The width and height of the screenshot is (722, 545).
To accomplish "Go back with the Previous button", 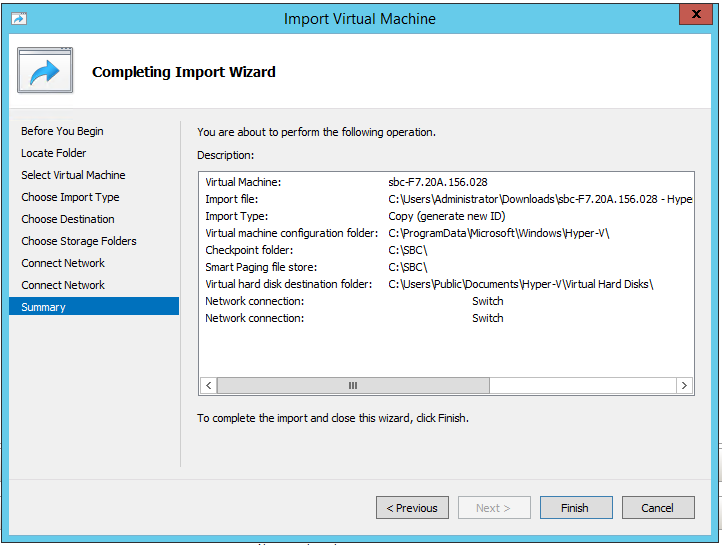I will 412,508.
